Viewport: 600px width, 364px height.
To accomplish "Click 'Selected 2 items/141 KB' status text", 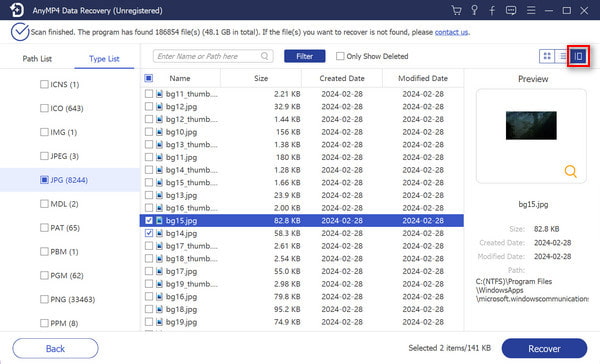I will click(x=450, y=348).
